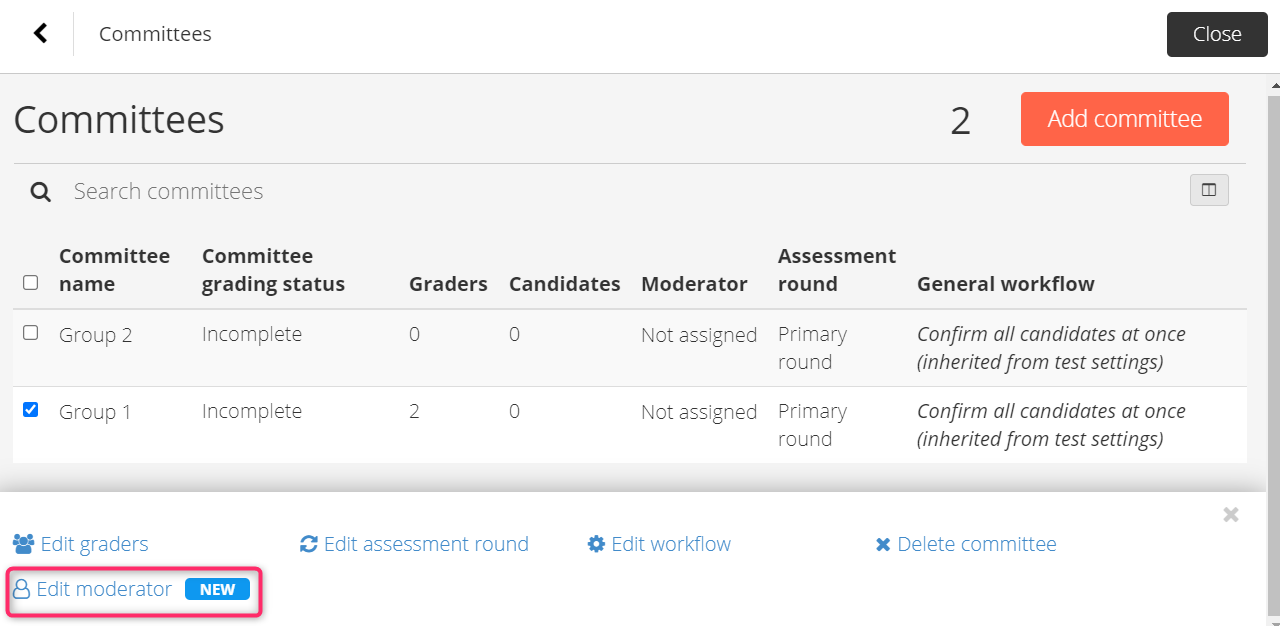Image resolution: width=1280 pixels, height=626 pixels.
Task: Check the Group 2 row checkbox
Action: point(30,333)
